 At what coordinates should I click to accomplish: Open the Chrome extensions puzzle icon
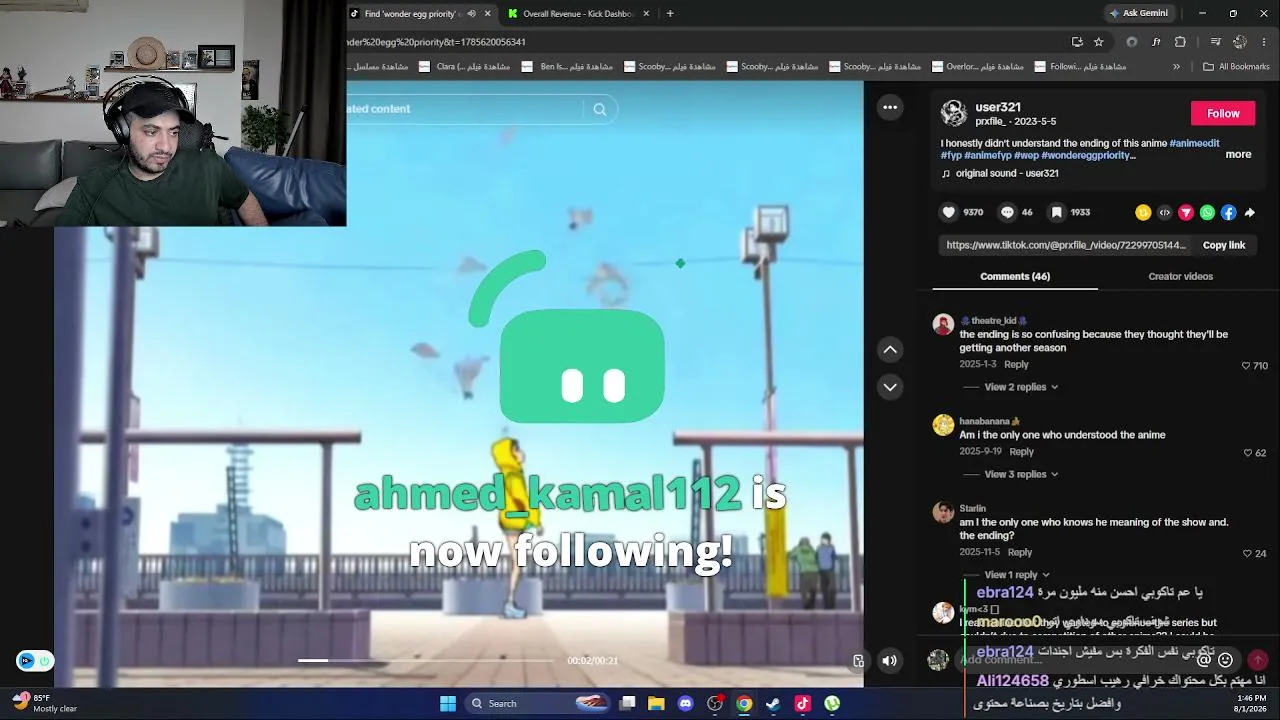point(1180,42)
